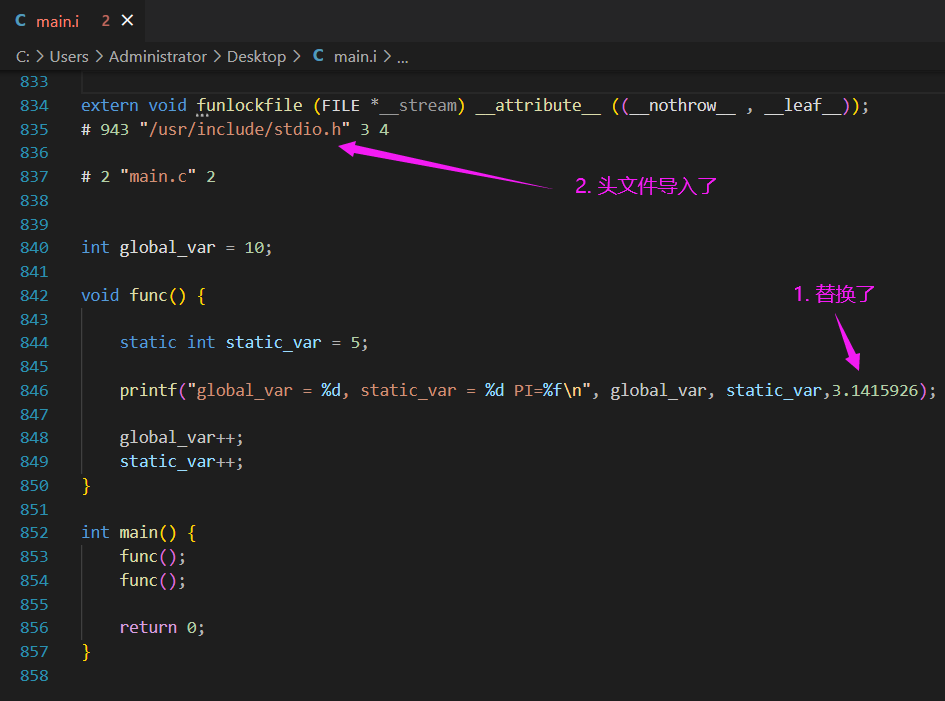
Task: Click global_var++ statement on line 848
Action: (x=181, y=438)
